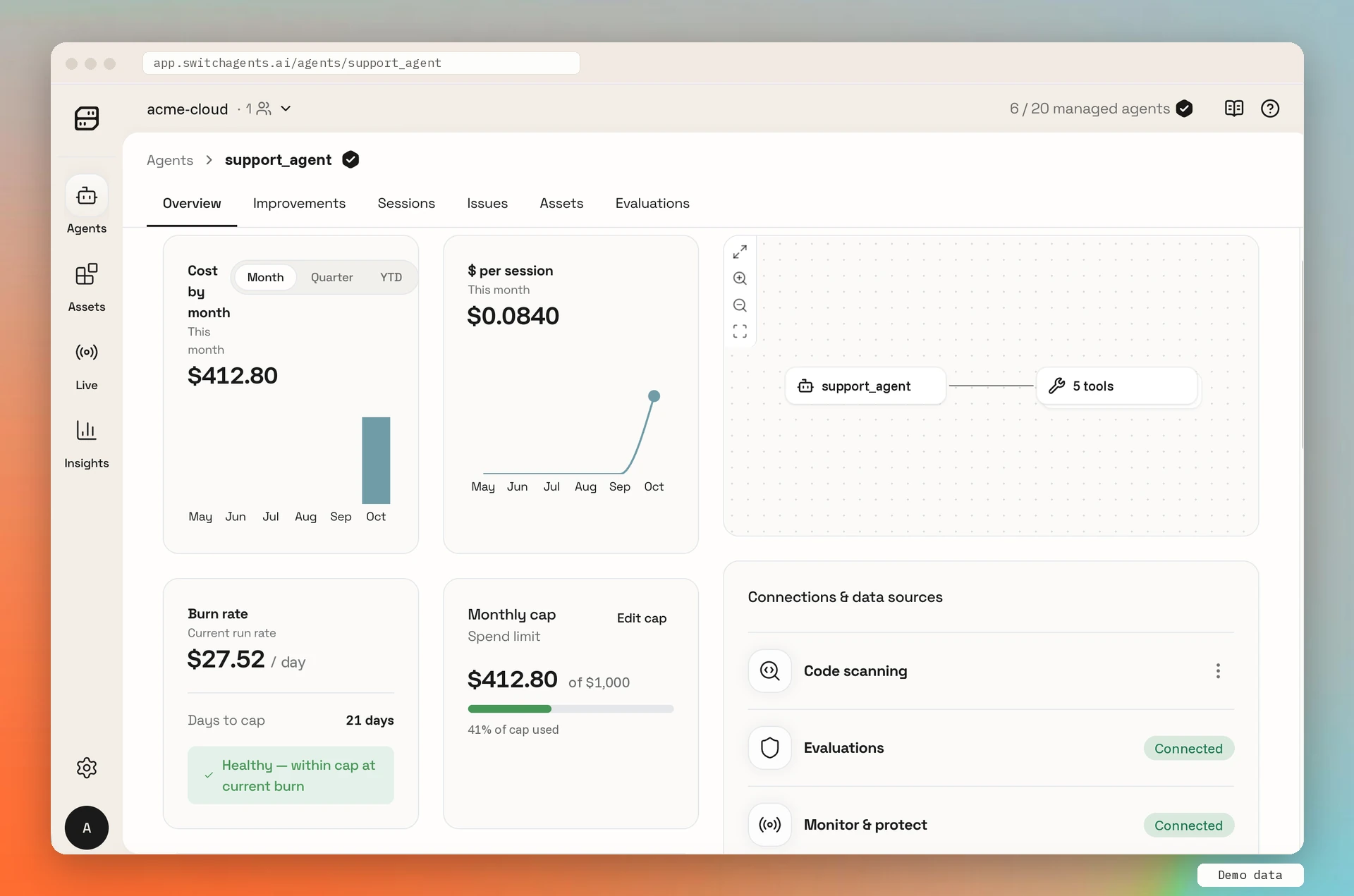Image resolution: width=1354 pixels, height=896 pixels.
Task: Click the Evaluations Connected status badge
Action: coord(1188,749)
